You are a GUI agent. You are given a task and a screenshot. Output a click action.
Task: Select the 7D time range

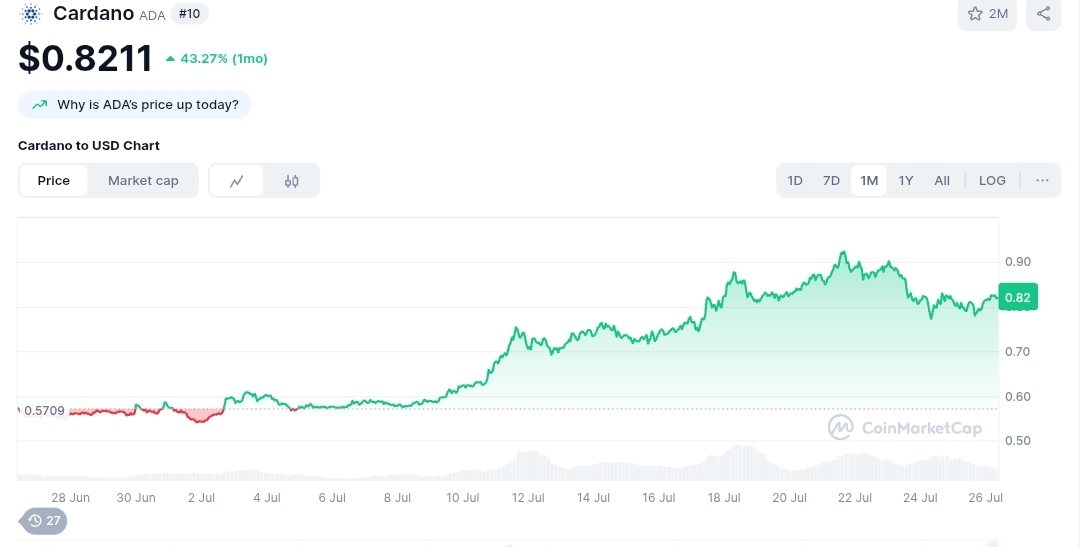[x=831, y=181]
